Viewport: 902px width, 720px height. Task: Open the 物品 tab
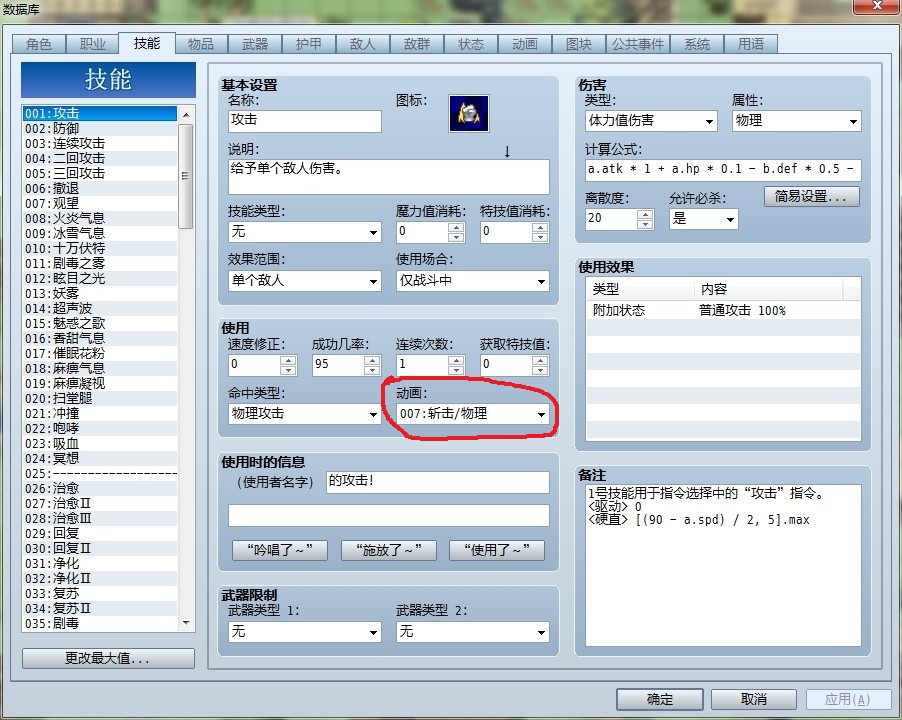[201, 44]
